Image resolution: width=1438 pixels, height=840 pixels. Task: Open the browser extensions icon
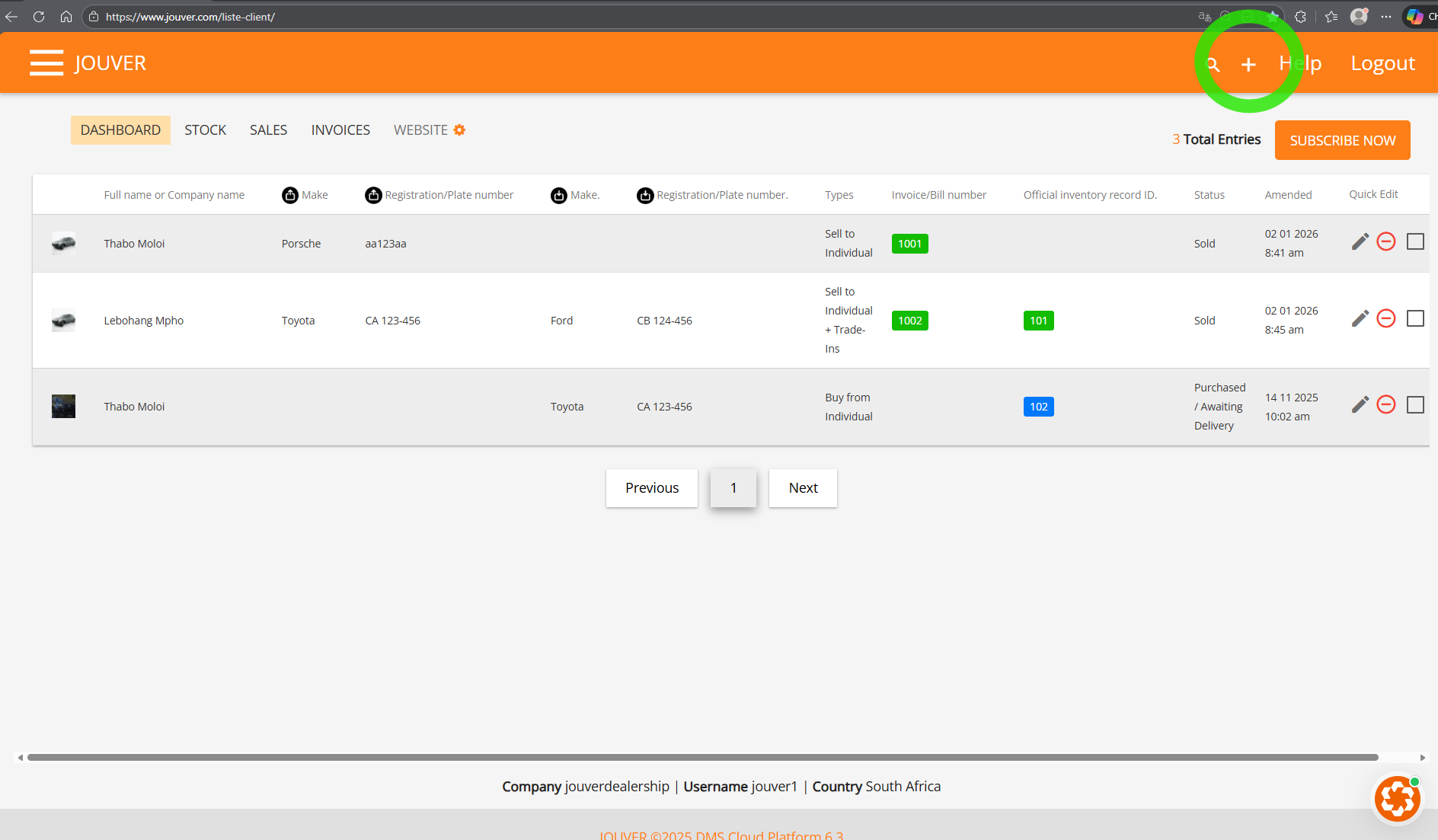coord(1300,17)
